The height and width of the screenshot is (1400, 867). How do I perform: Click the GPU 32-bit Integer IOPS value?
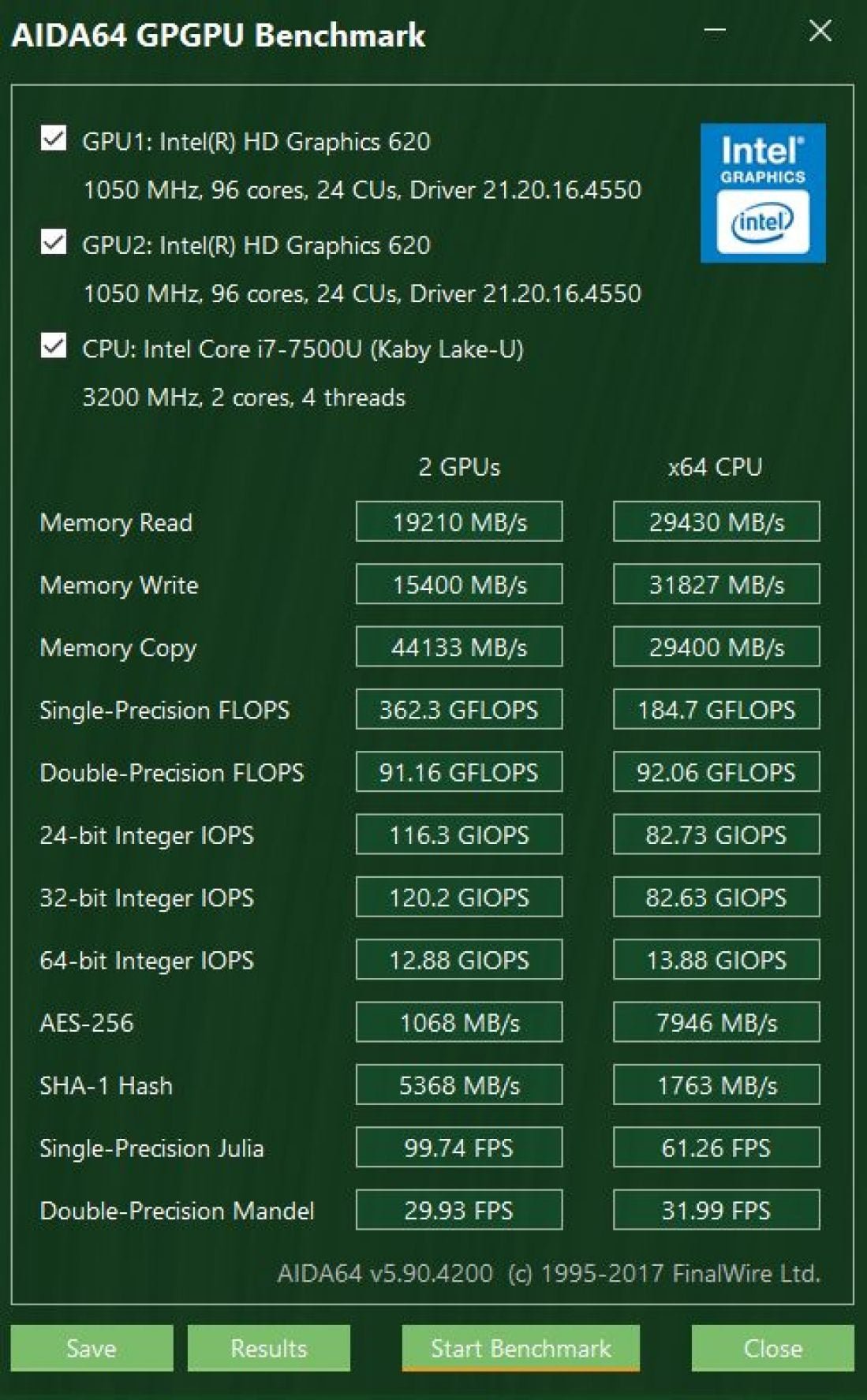tap(459, 898)
